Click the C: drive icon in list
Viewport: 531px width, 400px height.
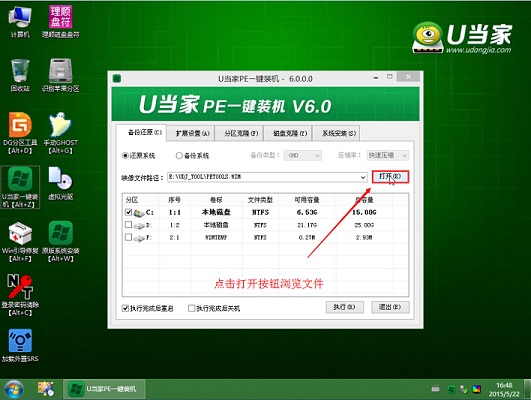pos(139,213)
